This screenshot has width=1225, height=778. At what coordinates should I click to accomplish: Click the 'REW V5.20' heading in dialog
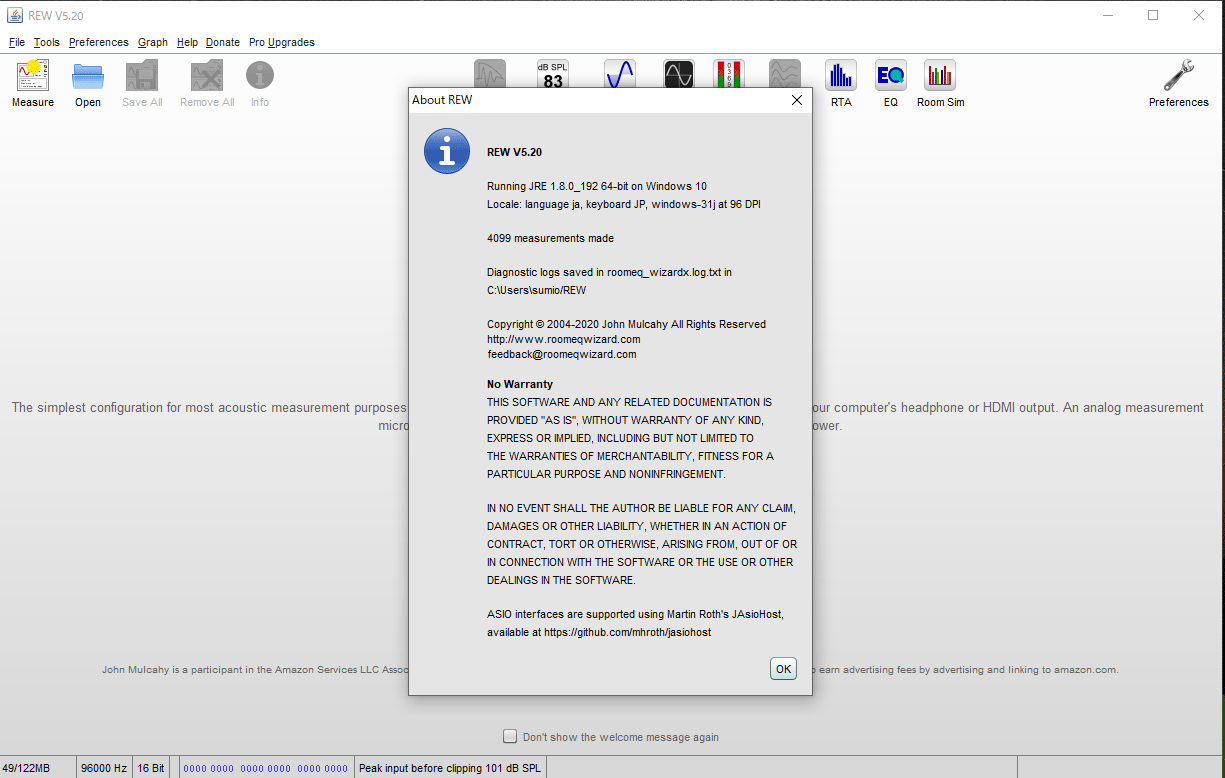pos(515,152)
